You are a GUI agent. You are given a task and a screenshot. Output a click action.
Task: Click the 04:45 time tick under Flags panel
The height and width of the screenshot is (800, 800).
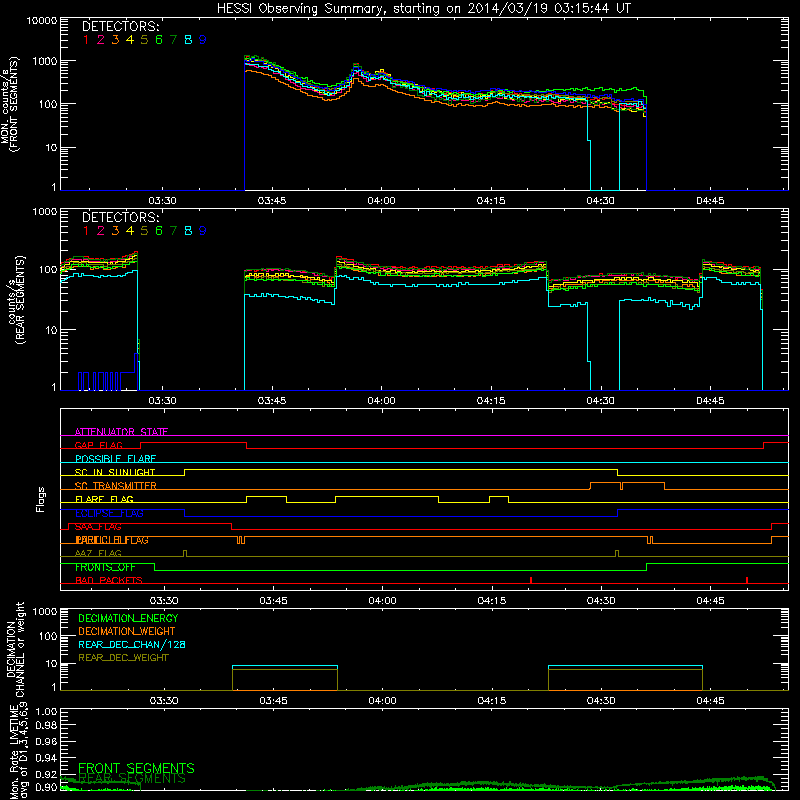(710, 601)
